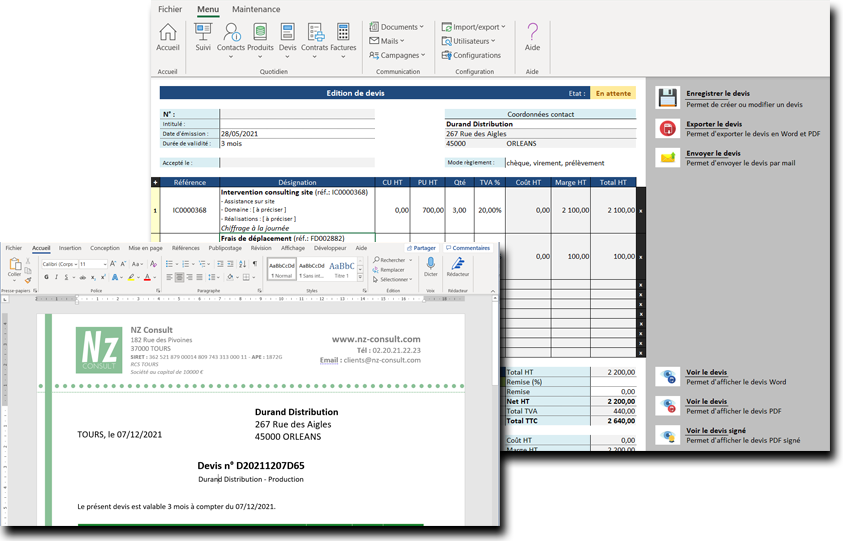Screen dimensions: 843x541
Task: Click the Accepté le date field
Action: coord(297,162)
